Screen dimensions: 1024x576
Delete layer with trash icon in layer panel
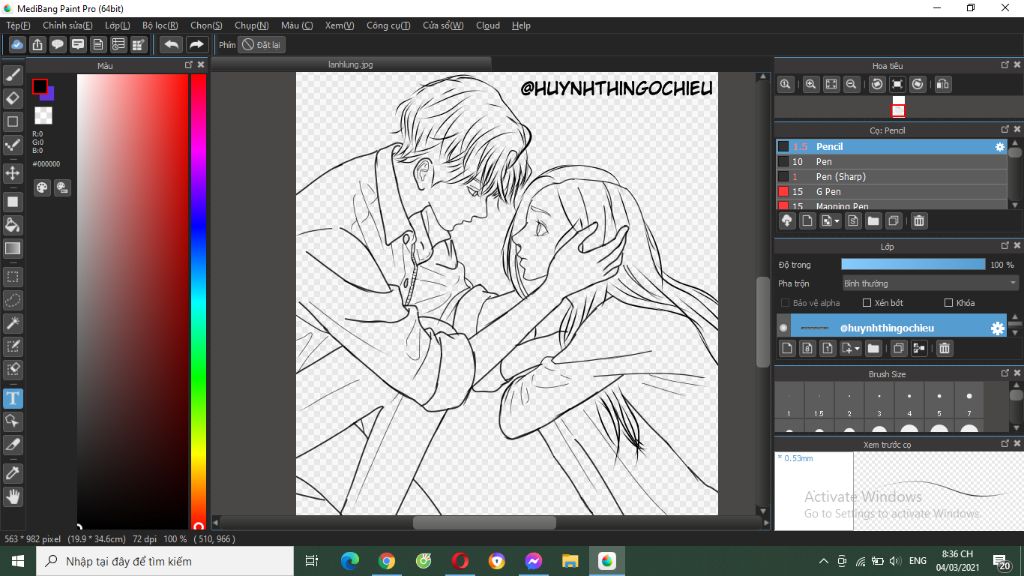tap(944, 348)
